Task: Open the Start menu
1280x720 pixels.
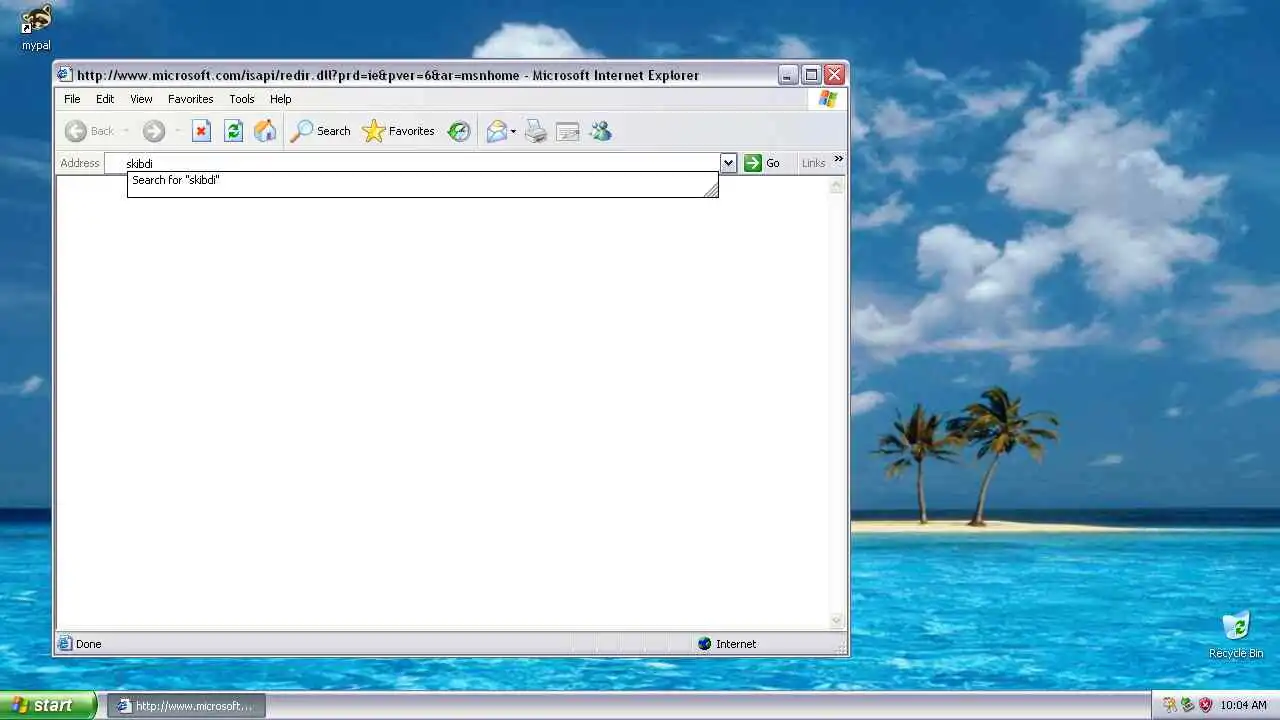Action: pyautogui.click(x=48, y=705)
